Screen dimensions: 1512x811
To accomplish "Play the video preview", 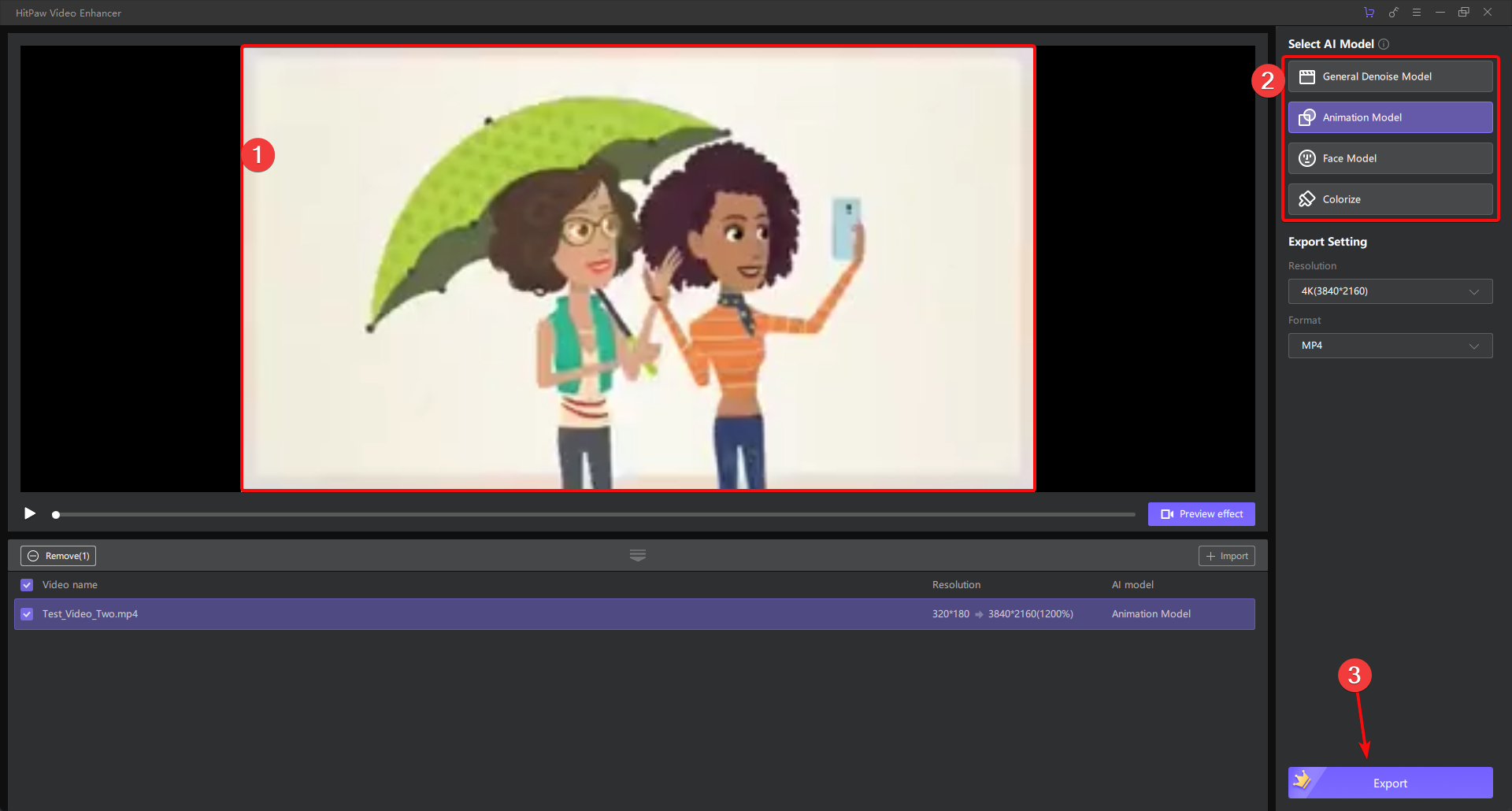I will click(x=30, y=514).
